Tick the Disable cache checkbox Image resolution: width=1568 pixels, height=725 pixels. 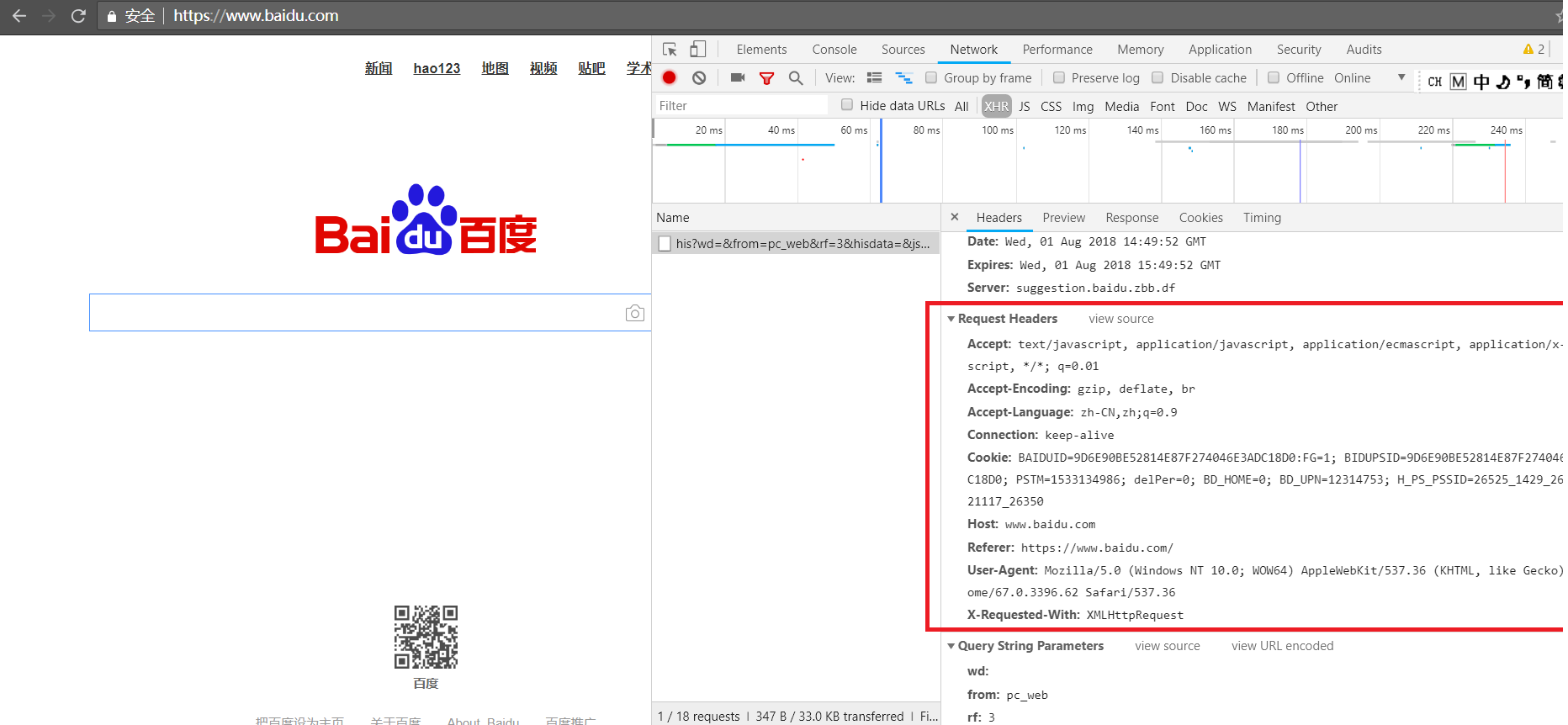(1157, 77)
